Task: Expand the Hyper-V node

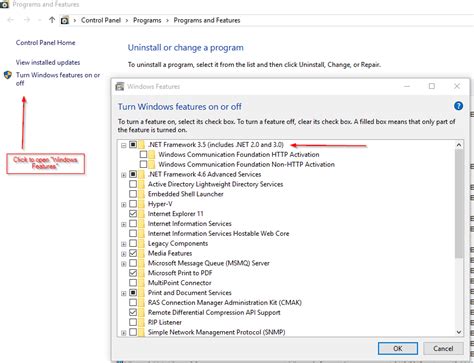Action: (124, 205)
